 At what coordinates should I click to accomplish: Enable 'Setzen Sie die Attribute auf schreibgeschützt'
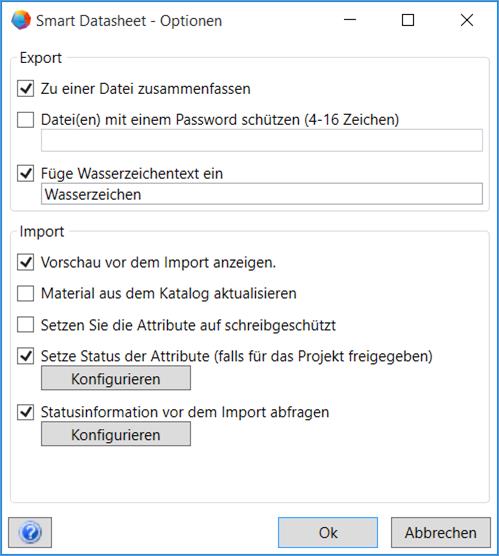[26, 325]
